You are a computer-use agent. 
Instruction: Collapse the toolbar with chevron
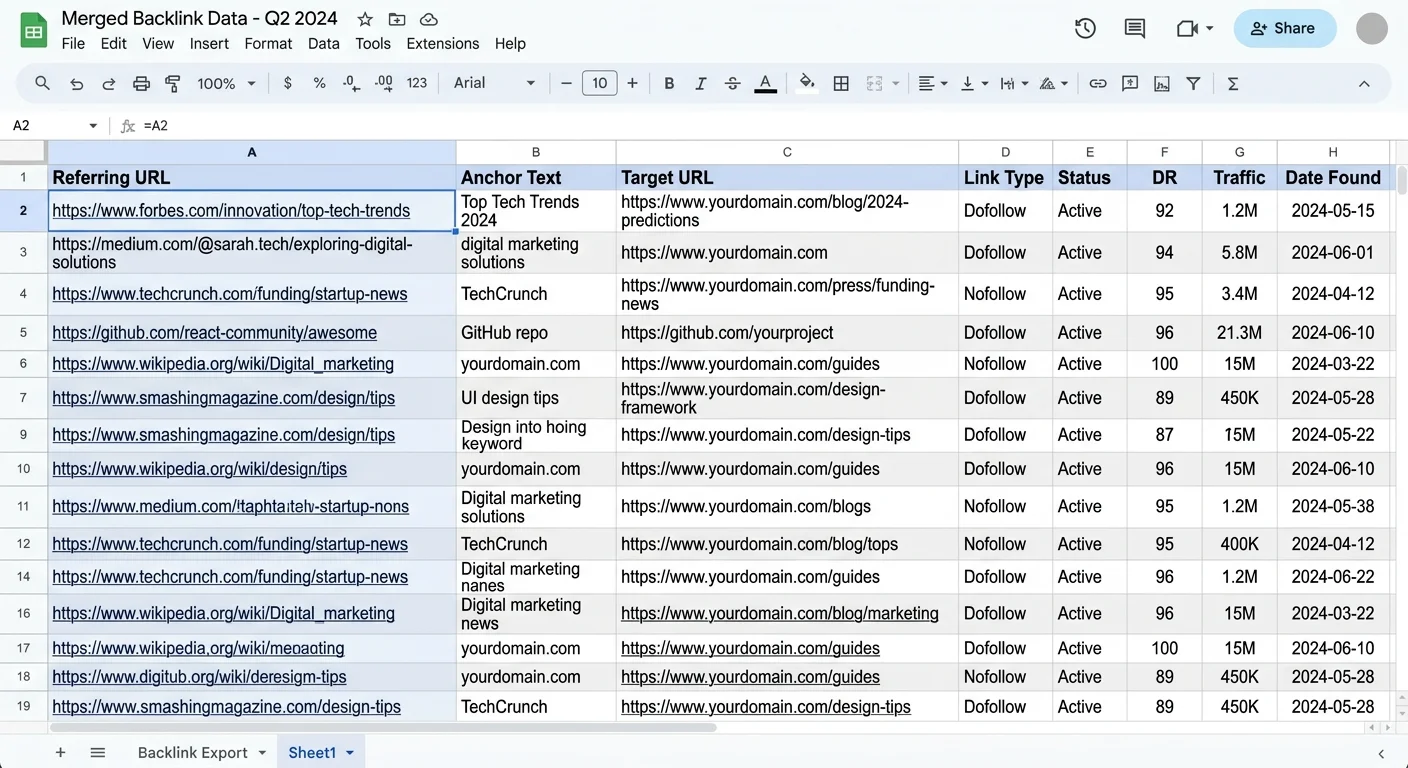coord(1364,84)
